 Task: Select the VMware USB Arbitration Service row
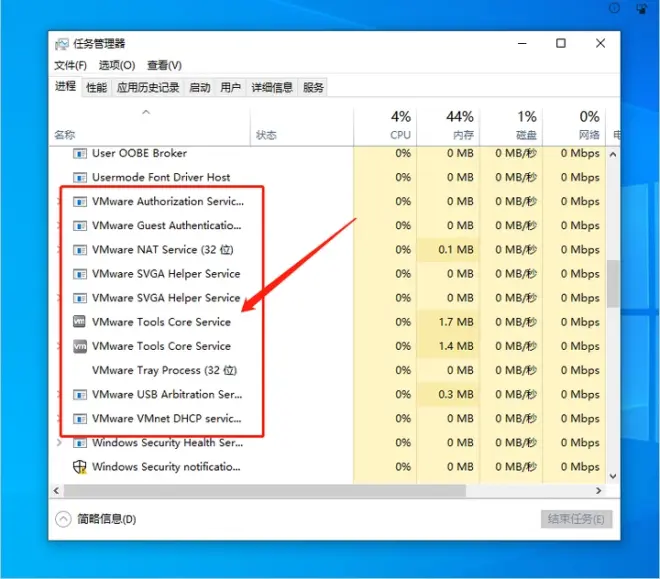(327, 394)
